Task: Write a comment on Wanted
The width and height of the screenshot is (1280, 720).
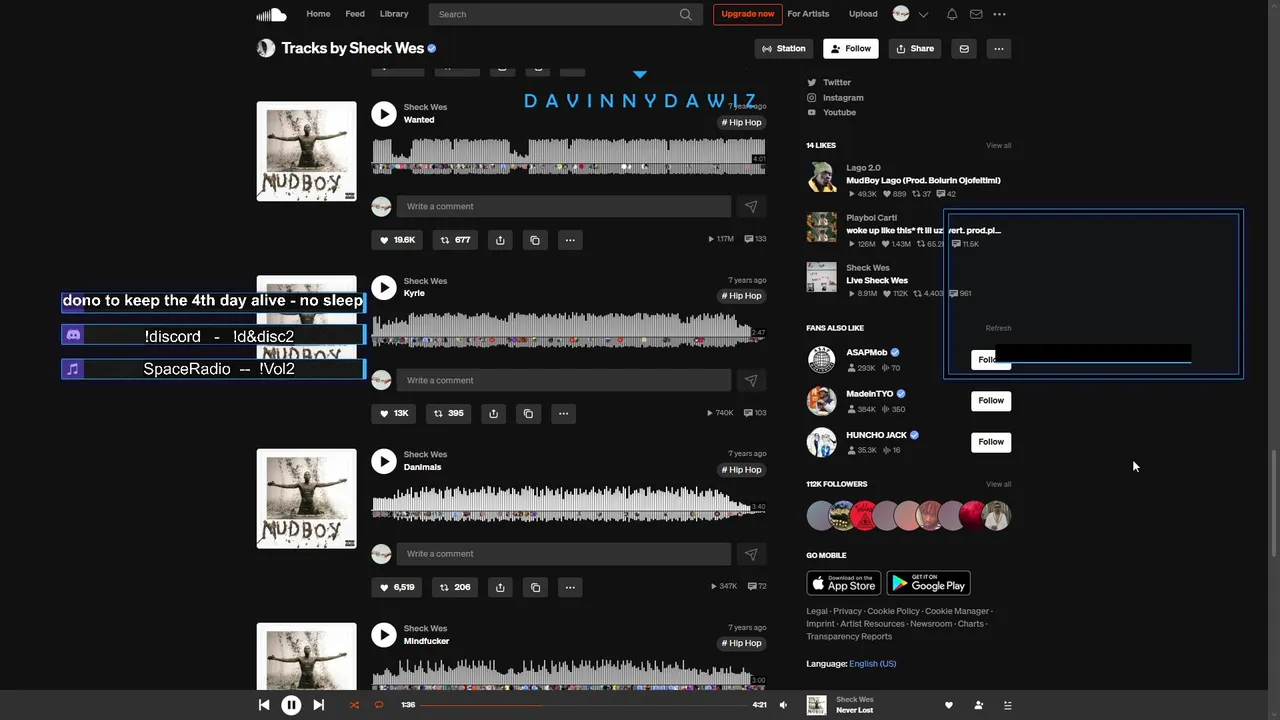Action: tap(564, 206)
